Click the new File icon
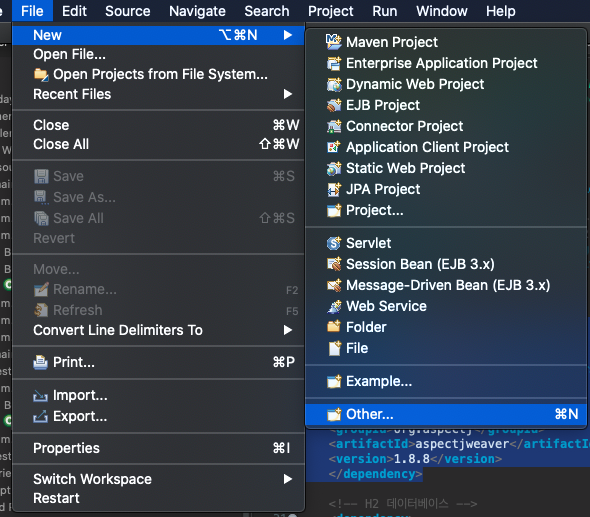Image resolution: width=590 pixels, height=517 pixels. tap(334, 348)
